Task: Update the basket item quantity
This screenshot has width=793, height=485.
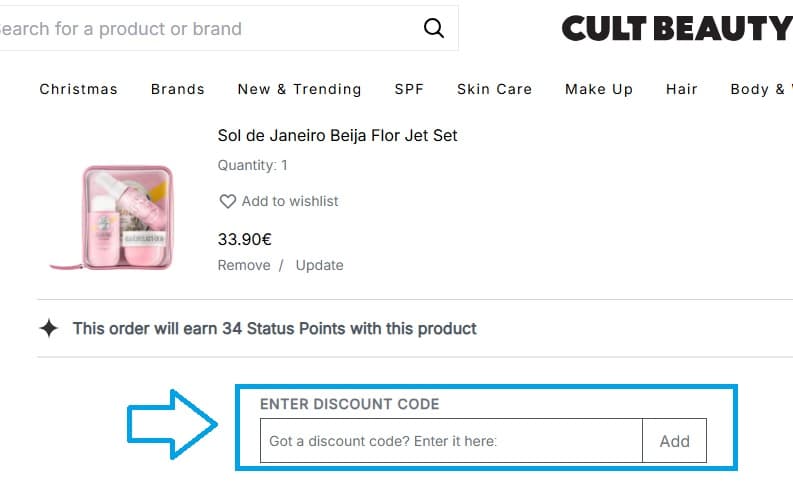Action: tap(319, 265)
